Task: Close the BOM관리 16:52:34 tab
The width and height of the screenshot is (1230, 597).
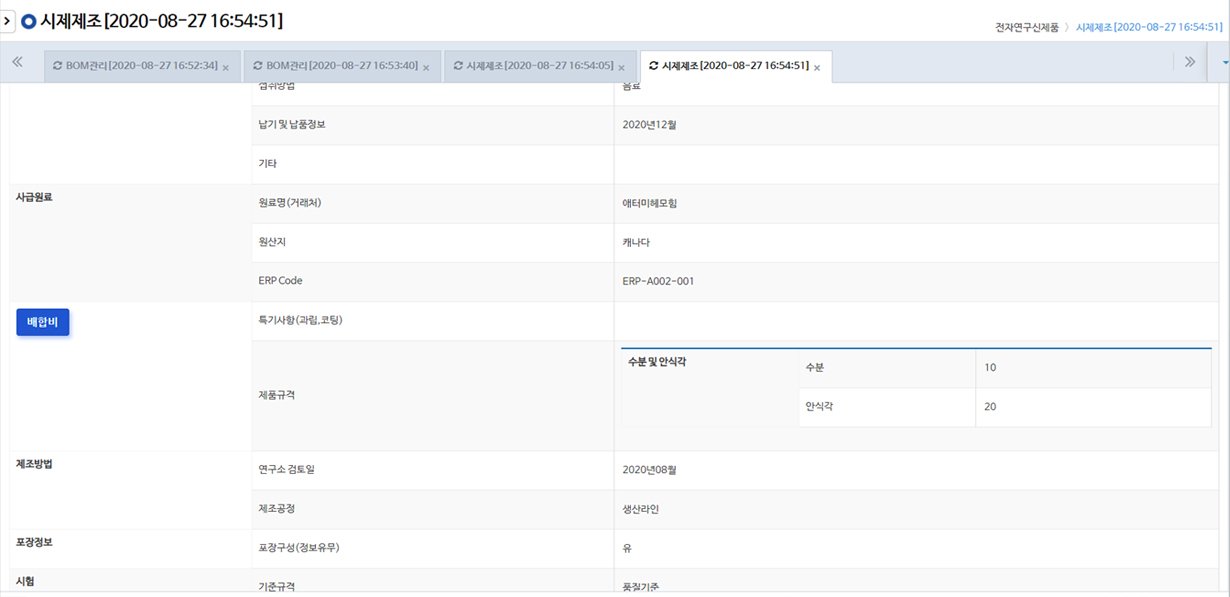Action: pos(225,68)
